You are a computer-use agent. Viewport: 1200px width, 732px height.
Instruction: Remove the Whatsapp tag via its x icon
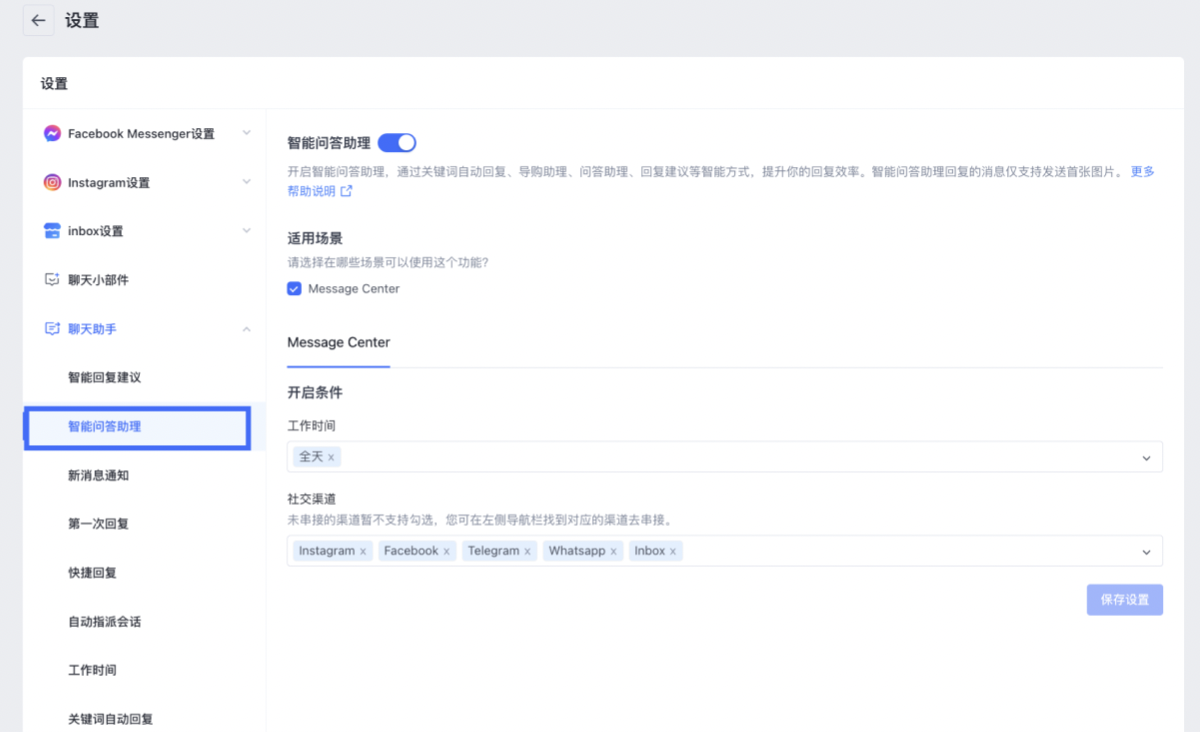[x=614, y=550]
